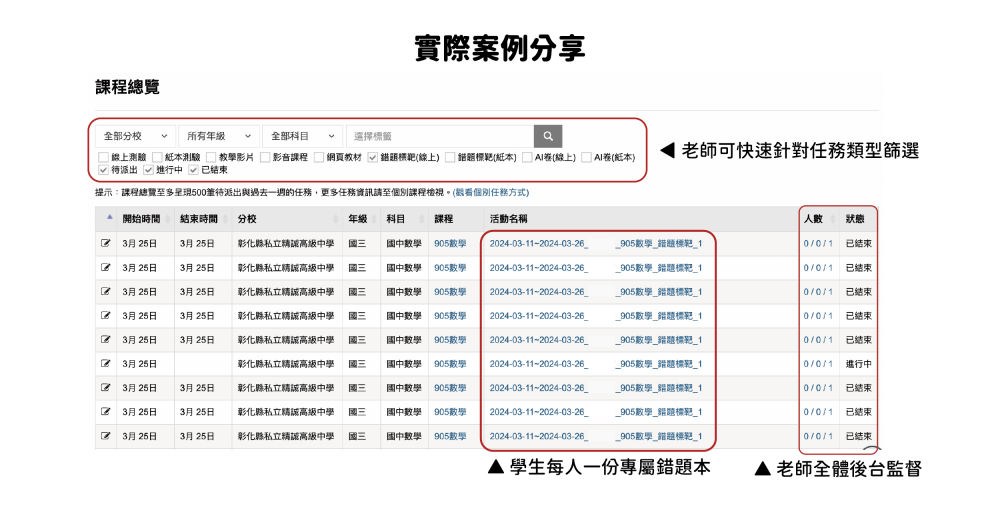Open the edit icon of the 進行中 row

[106, 364]
